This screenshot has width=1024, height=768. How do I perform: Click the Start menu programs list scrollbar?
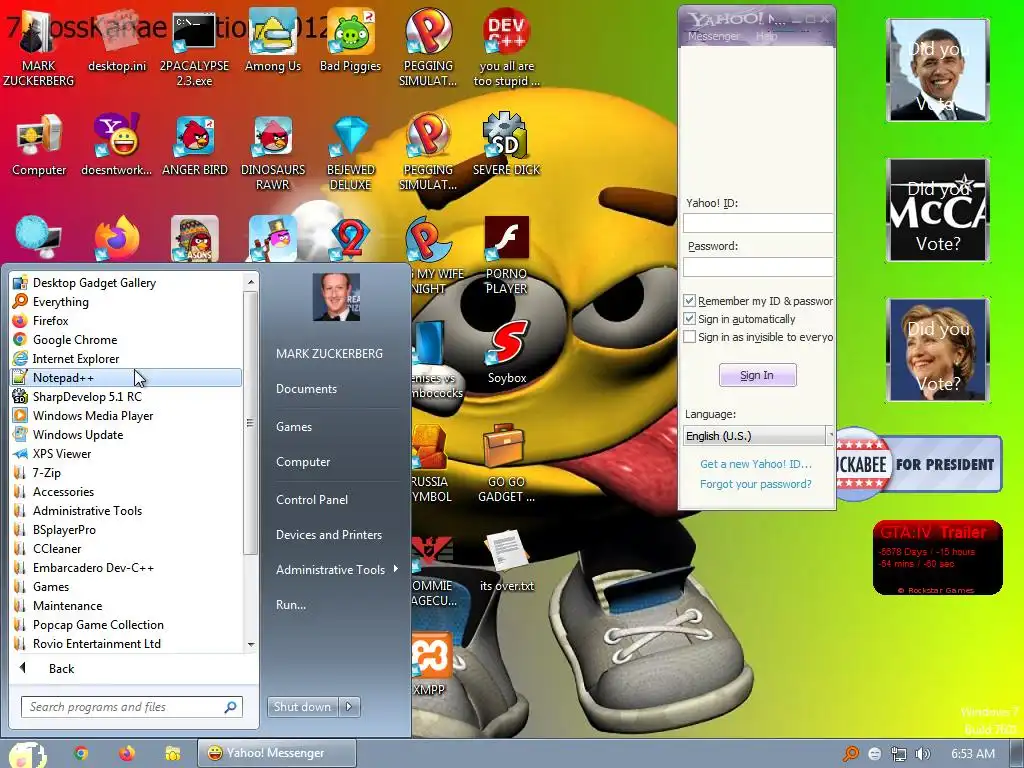click(251, 423)
